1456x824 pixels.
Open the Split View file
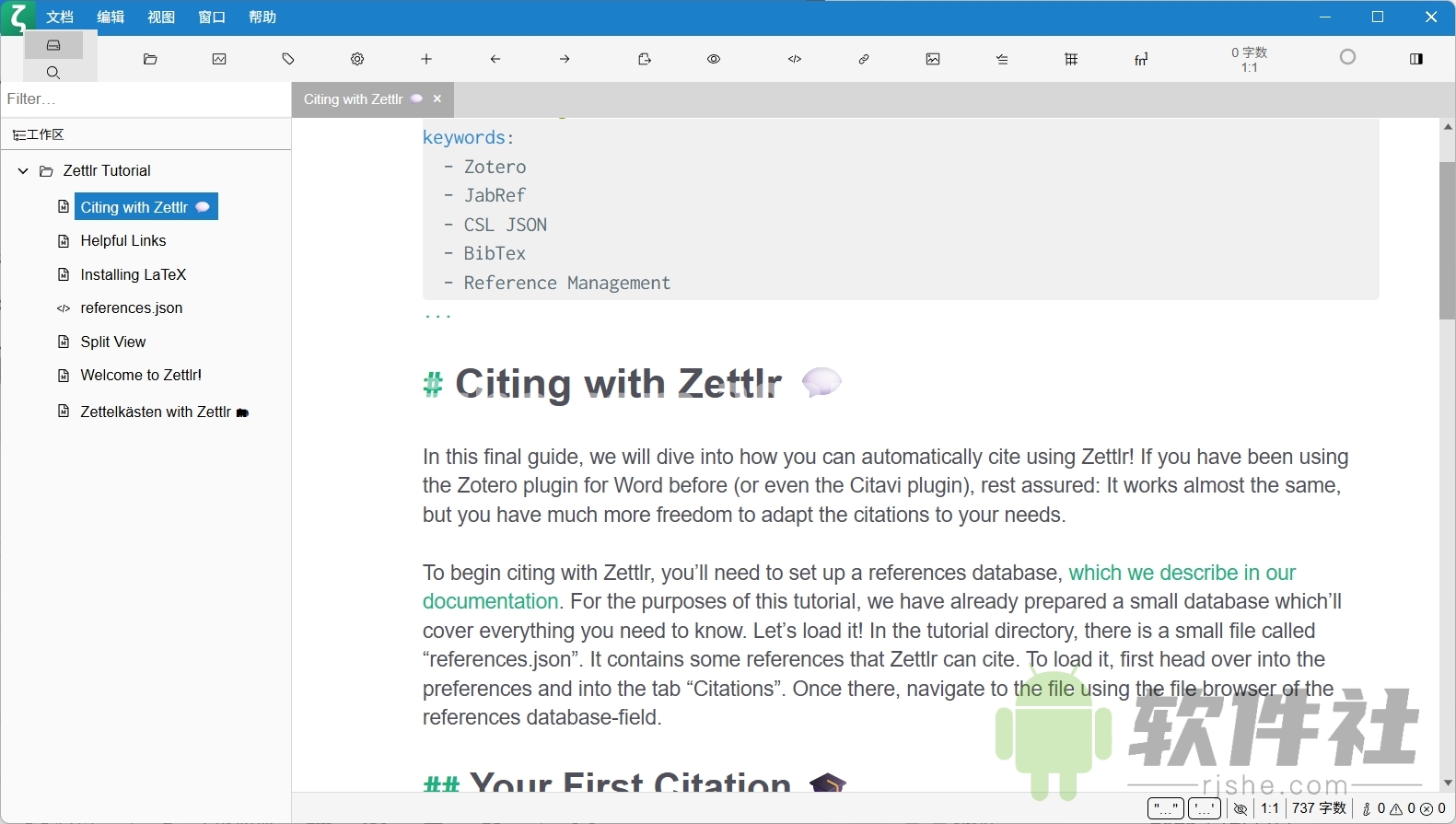tap(113, 342)
